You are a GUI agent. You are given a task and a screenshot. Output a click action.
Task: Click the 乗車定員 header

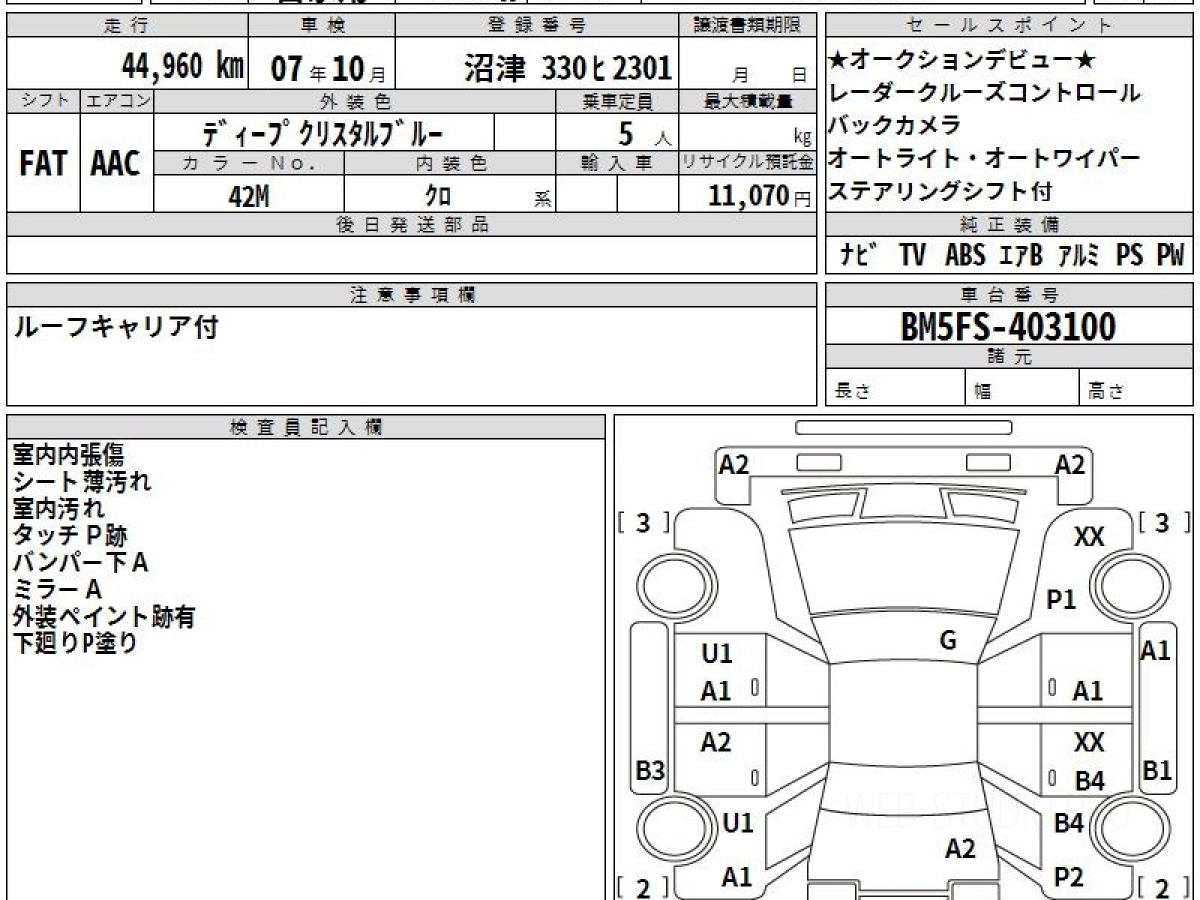tap(618, 101)
